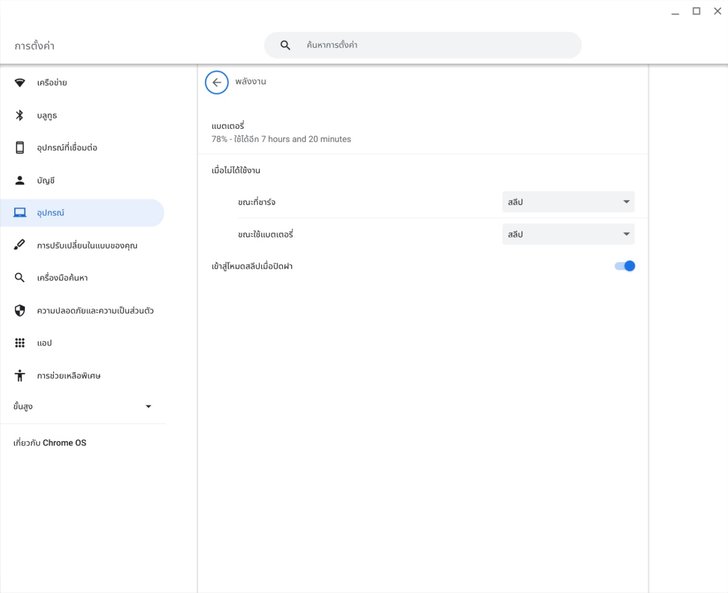Click the แบตเตอรี่ battery heading
This screenshot has width=728, height=593.
[228, 126]
